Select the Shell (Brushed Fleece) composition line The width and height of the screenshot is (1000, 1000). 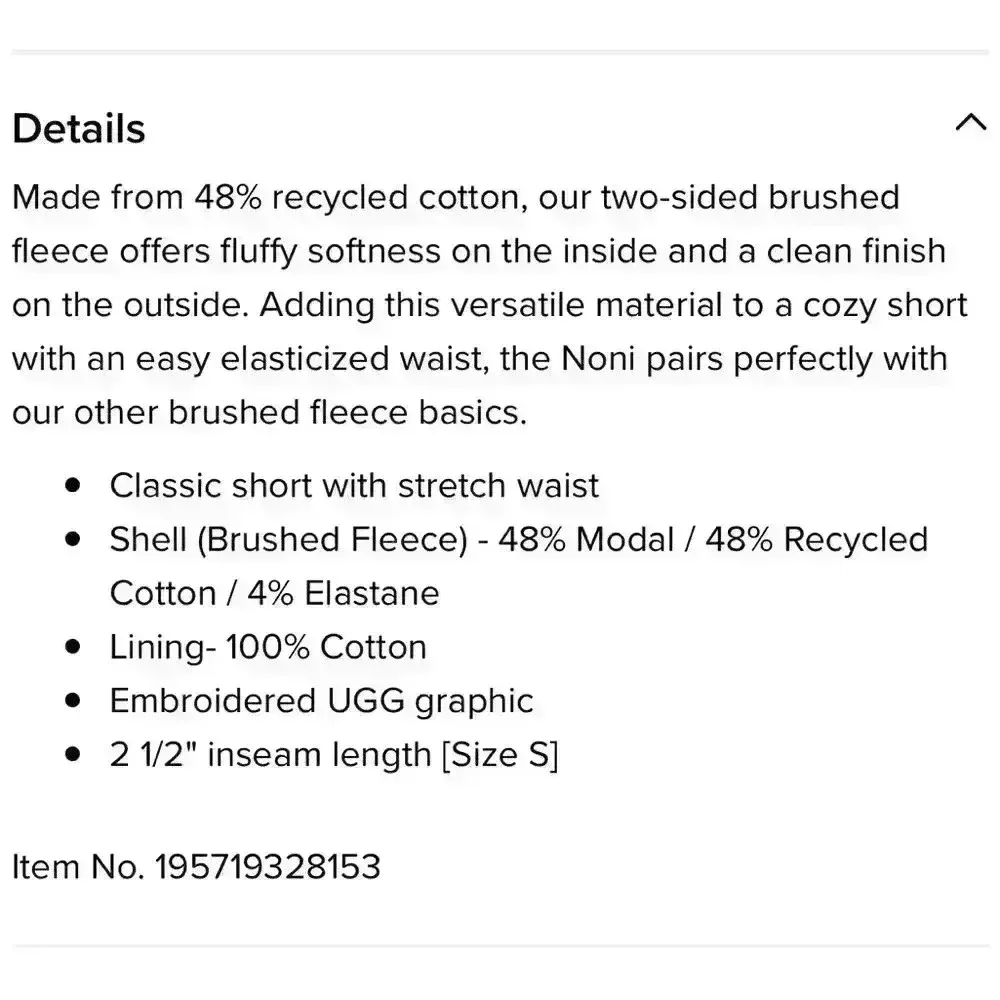pos(518,540)
